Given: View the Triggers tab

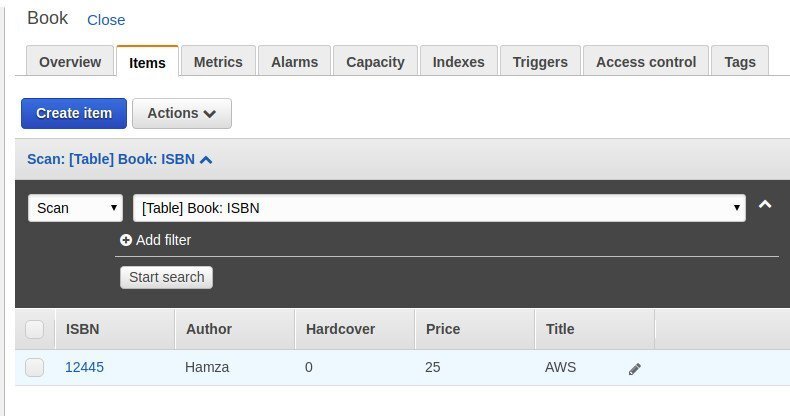Looking at the screenshot, I should click(x=539, y=62).
